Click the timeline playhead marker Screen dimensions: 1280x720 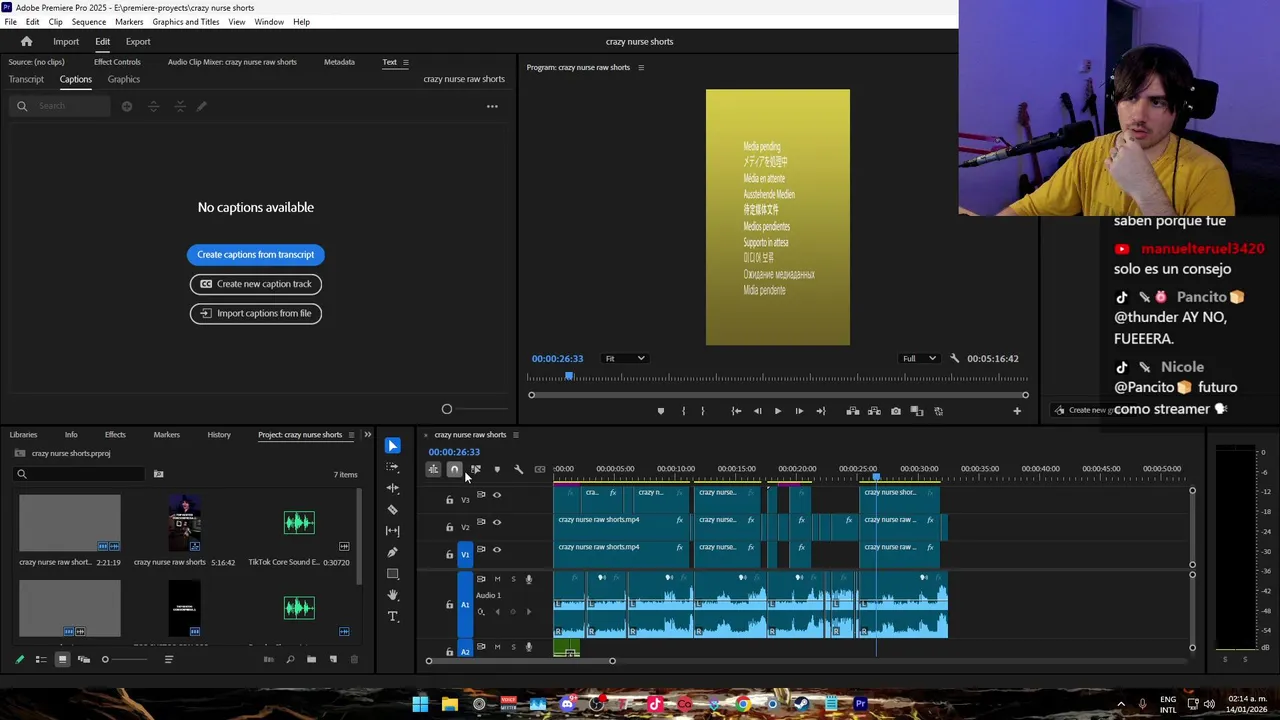click(877, 477)
